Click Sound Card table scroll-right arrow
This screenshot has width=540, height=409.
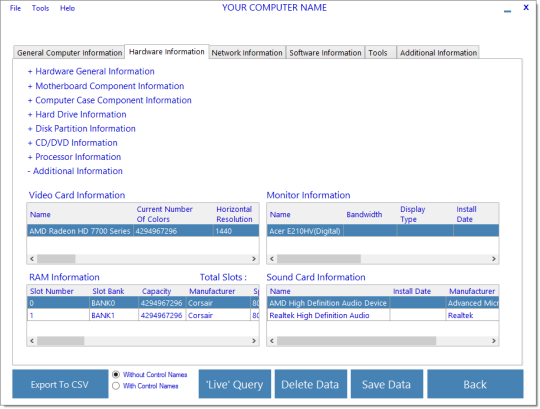(494, 340)
